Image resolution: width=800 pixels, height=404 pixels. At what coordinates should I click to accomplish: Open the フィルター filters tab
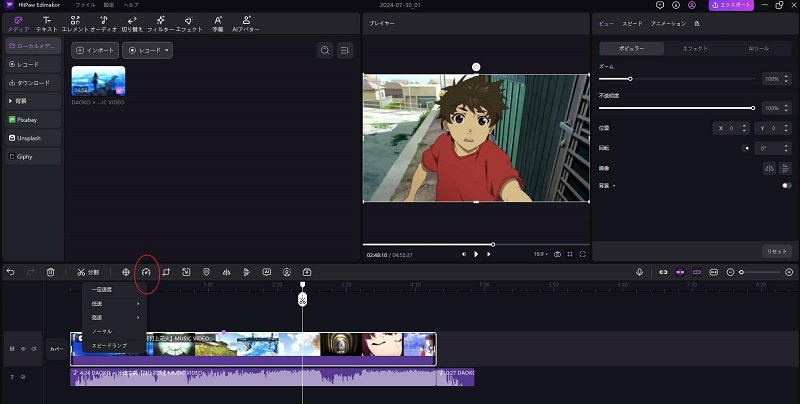[x=160, y=24]
